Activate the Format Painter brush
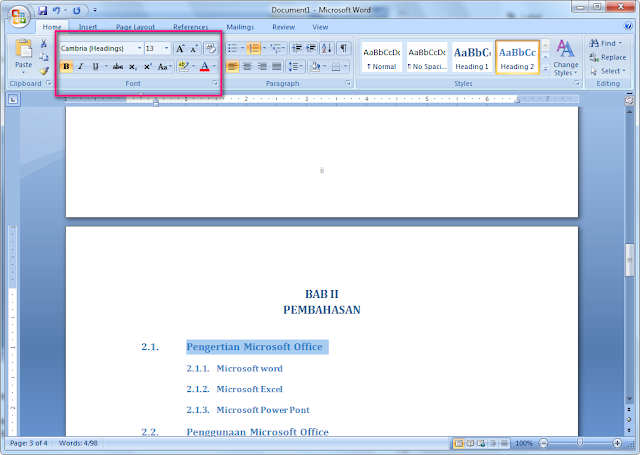The height and width of the screenshot is (455, 640). pyautogui.click(x=44, y=71)
